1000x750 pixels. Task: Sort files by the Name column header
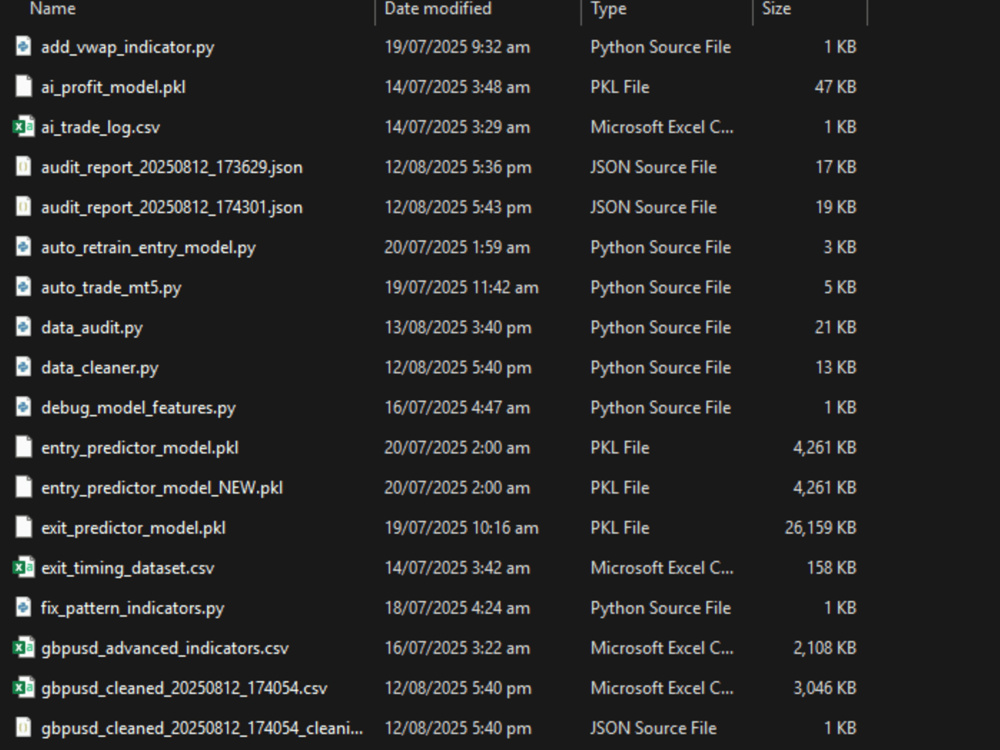tap(53, 9)
